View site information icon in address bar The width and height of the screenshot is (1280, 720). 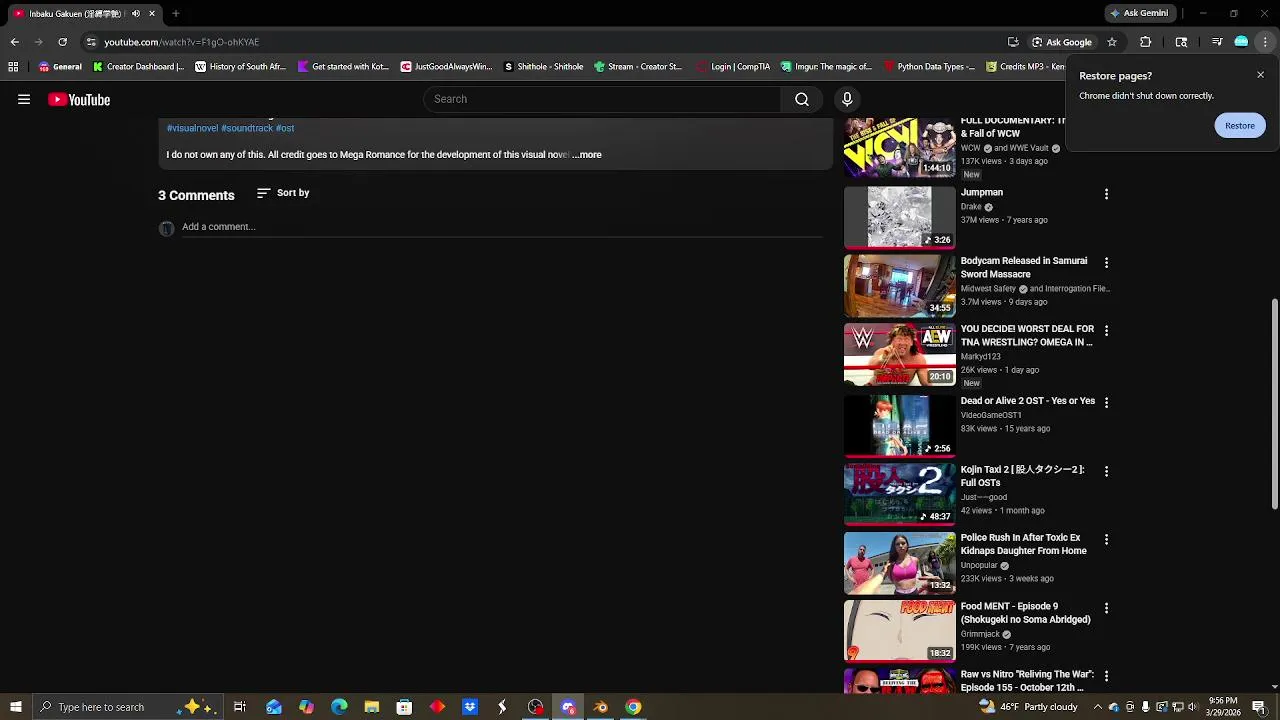click(91, 42)
